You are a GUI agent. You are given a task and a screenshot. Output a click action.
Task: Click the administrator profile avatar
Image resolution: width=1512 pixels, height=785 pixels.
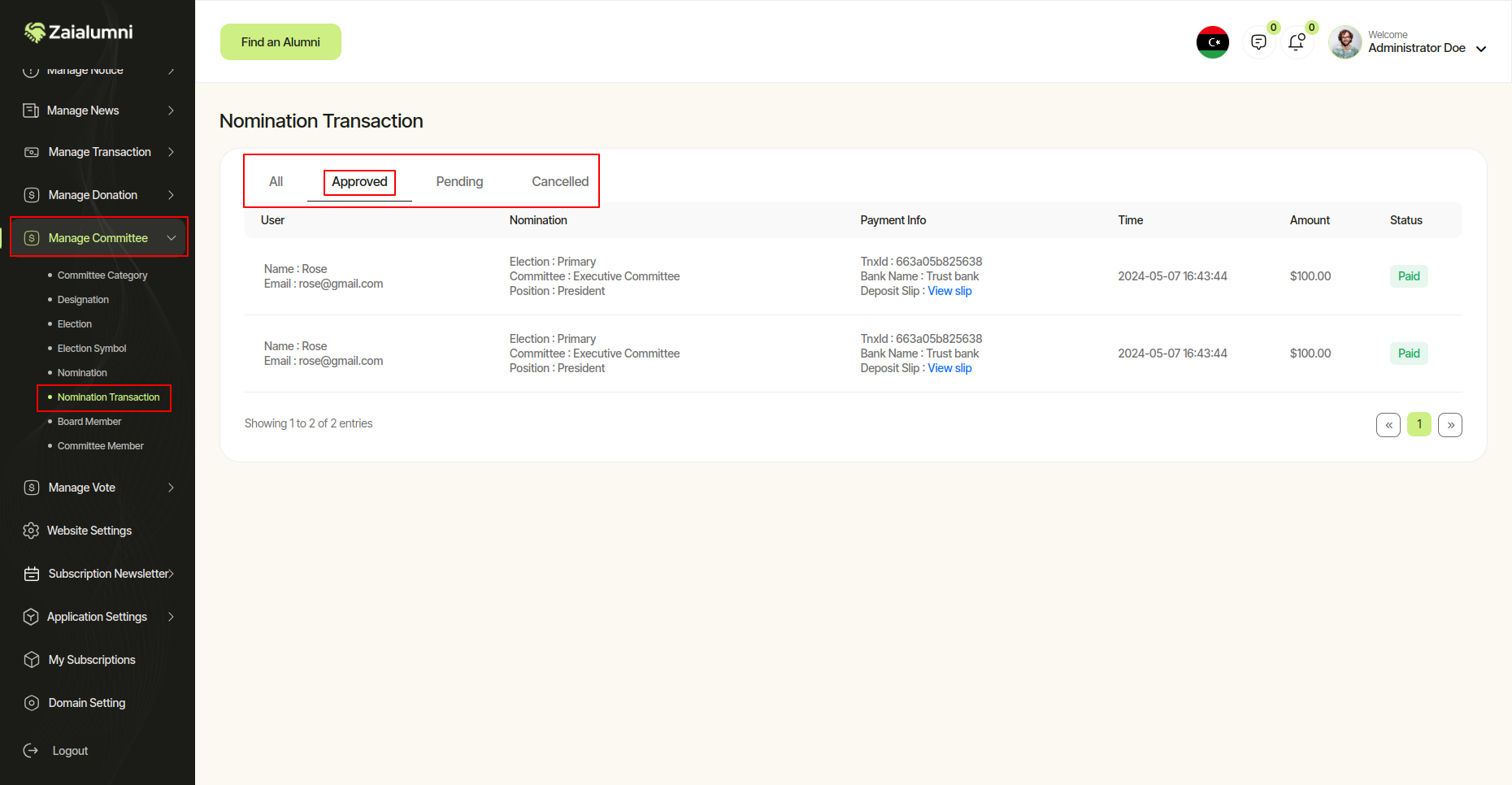coord(1345,42)
